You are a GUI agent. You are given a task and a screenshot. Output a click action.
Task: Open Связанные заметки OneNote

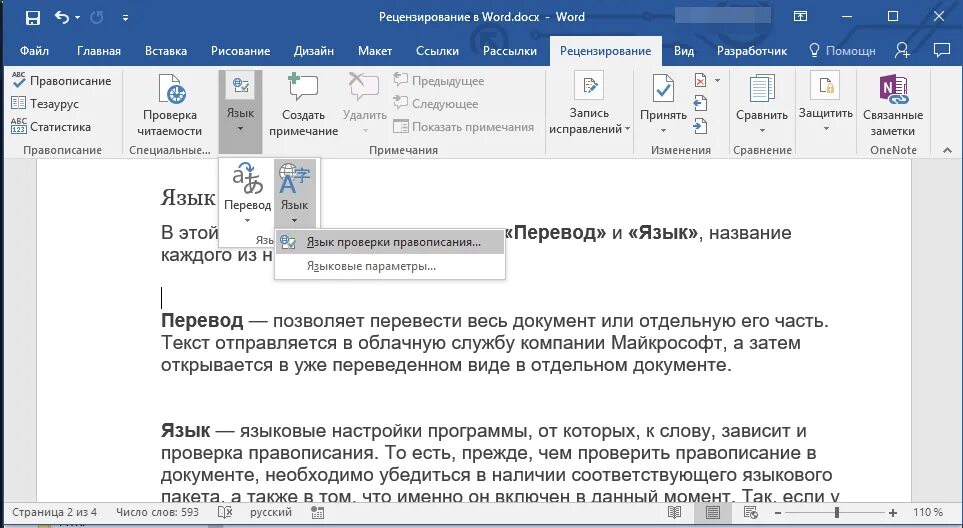pos(893,106)
